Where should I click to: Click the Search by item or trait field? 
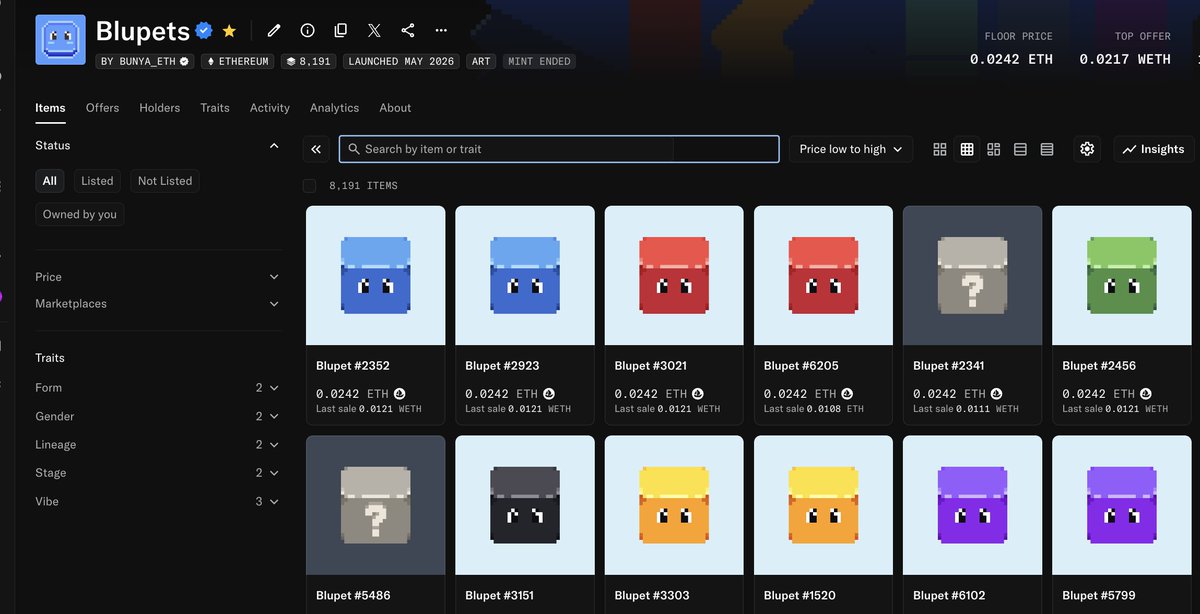tap(559, 149)
